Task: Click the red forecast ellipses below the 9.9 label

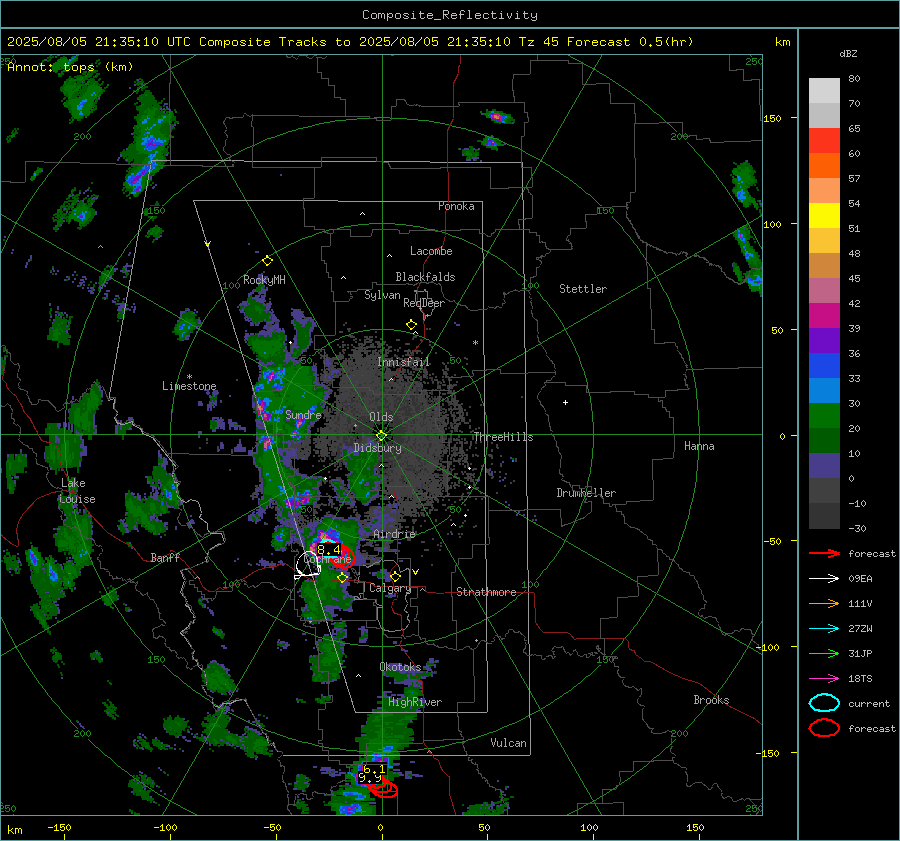Action: pyautogui.click(x=383, y=788)
